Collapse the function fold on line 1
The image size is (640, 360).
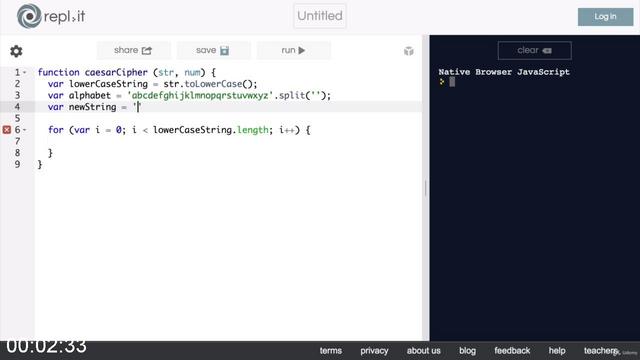(24, 72)
